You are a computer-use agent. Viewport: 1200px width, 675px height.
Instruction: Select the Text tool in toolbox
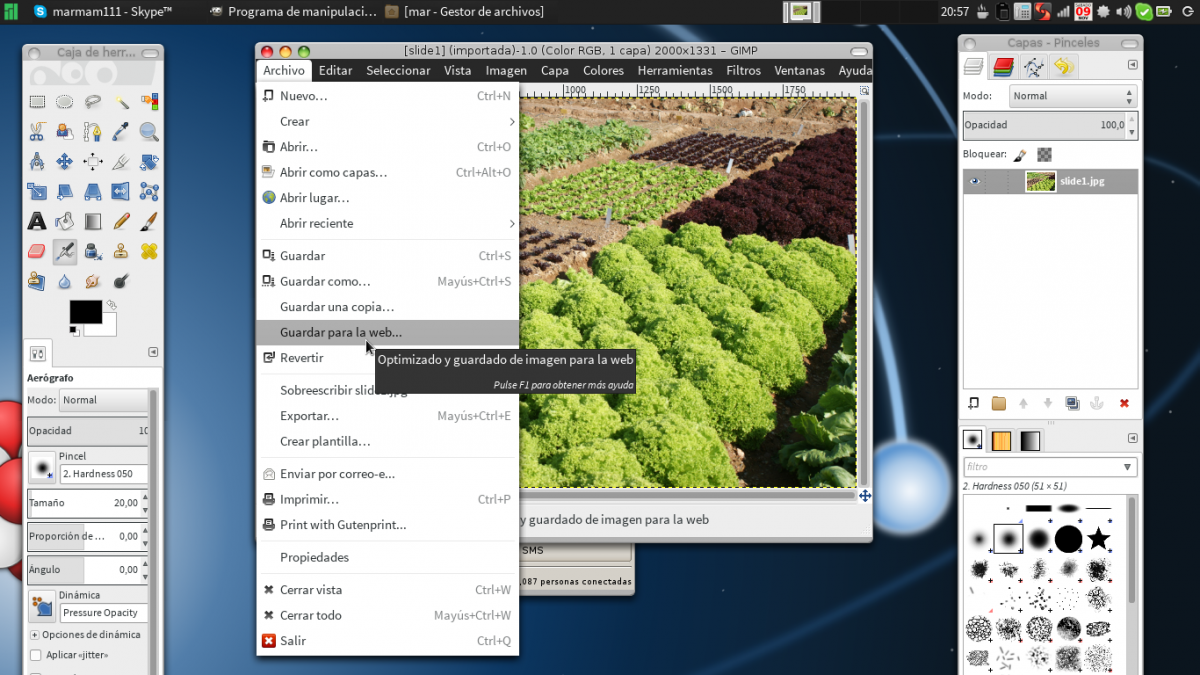[37, 221]
